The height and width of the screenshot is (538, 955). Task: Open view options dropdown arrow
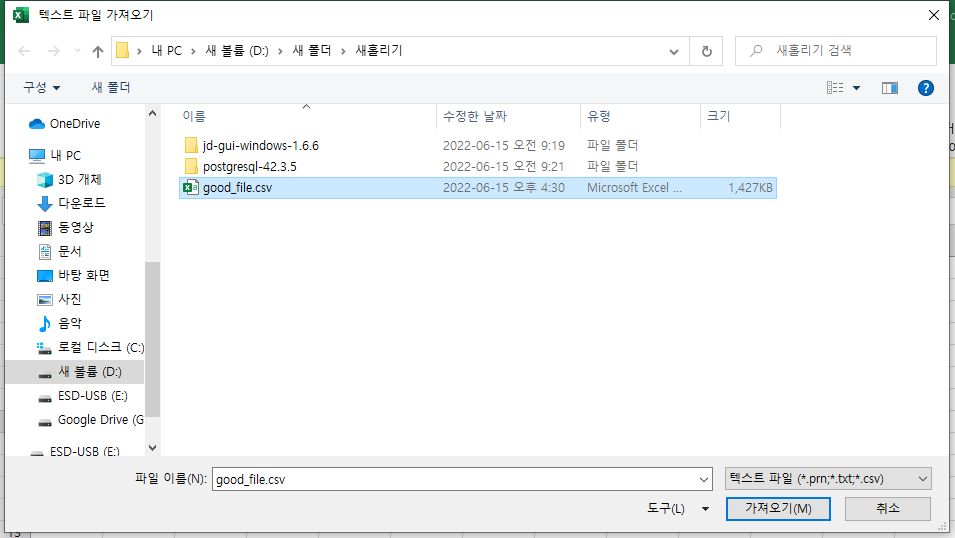(x=856, y=88)
